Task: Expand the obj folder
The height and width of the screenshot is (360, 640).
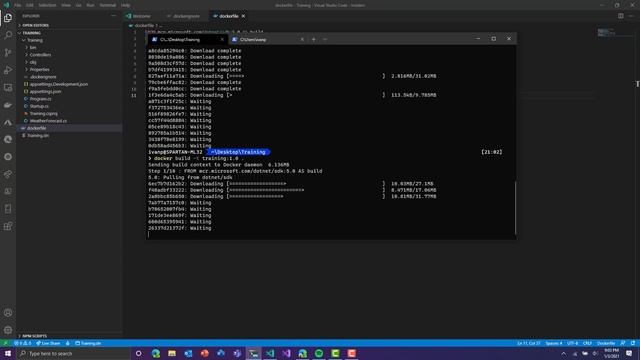Action: tap(69, 62)
